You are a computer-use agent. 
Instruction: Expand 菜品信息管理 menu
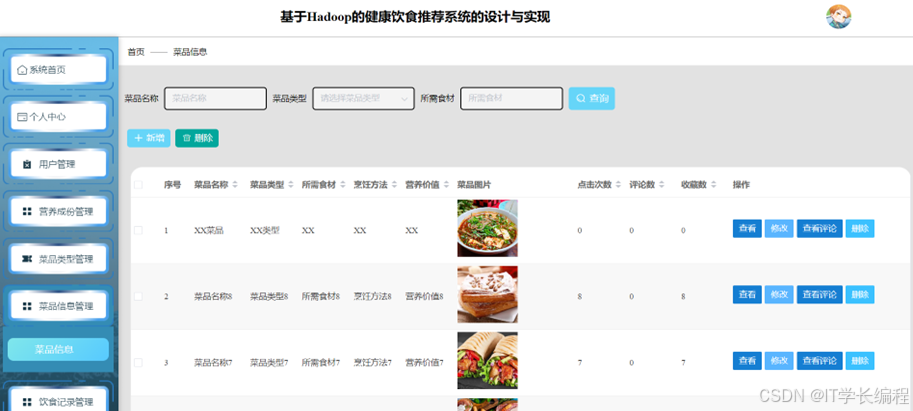click(58, 306)
